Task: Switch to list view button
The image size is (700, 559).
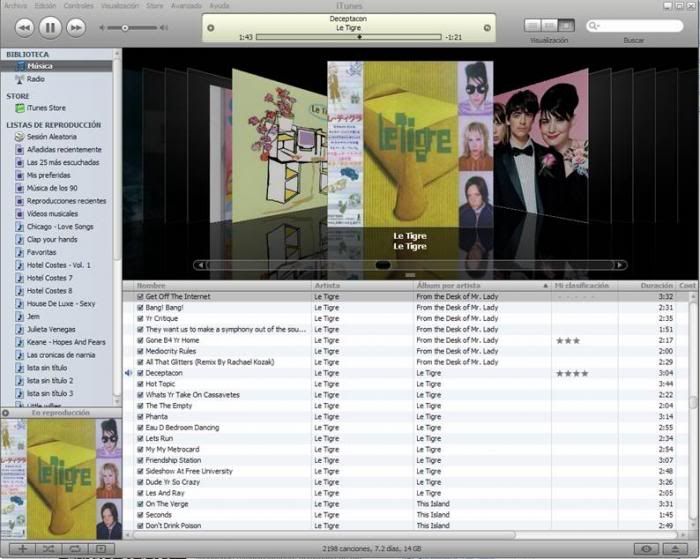Action: tap(533, 26)
